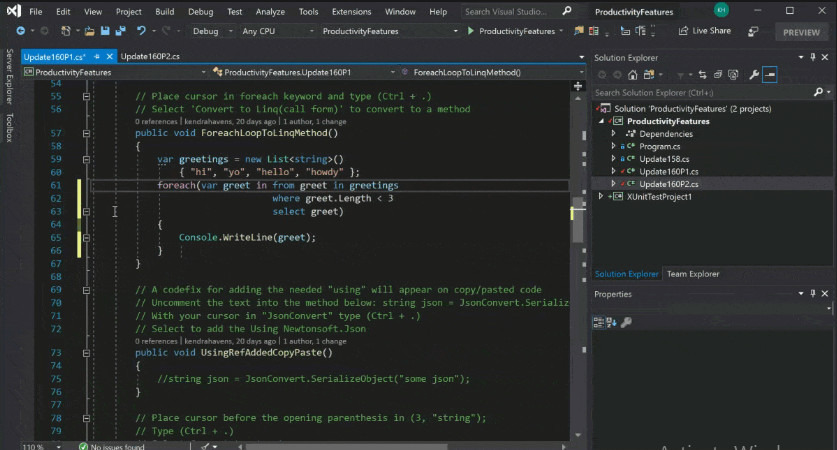Toggle the Preview Selected Items button
The image size is (837, 450).
tap(770, 75)
